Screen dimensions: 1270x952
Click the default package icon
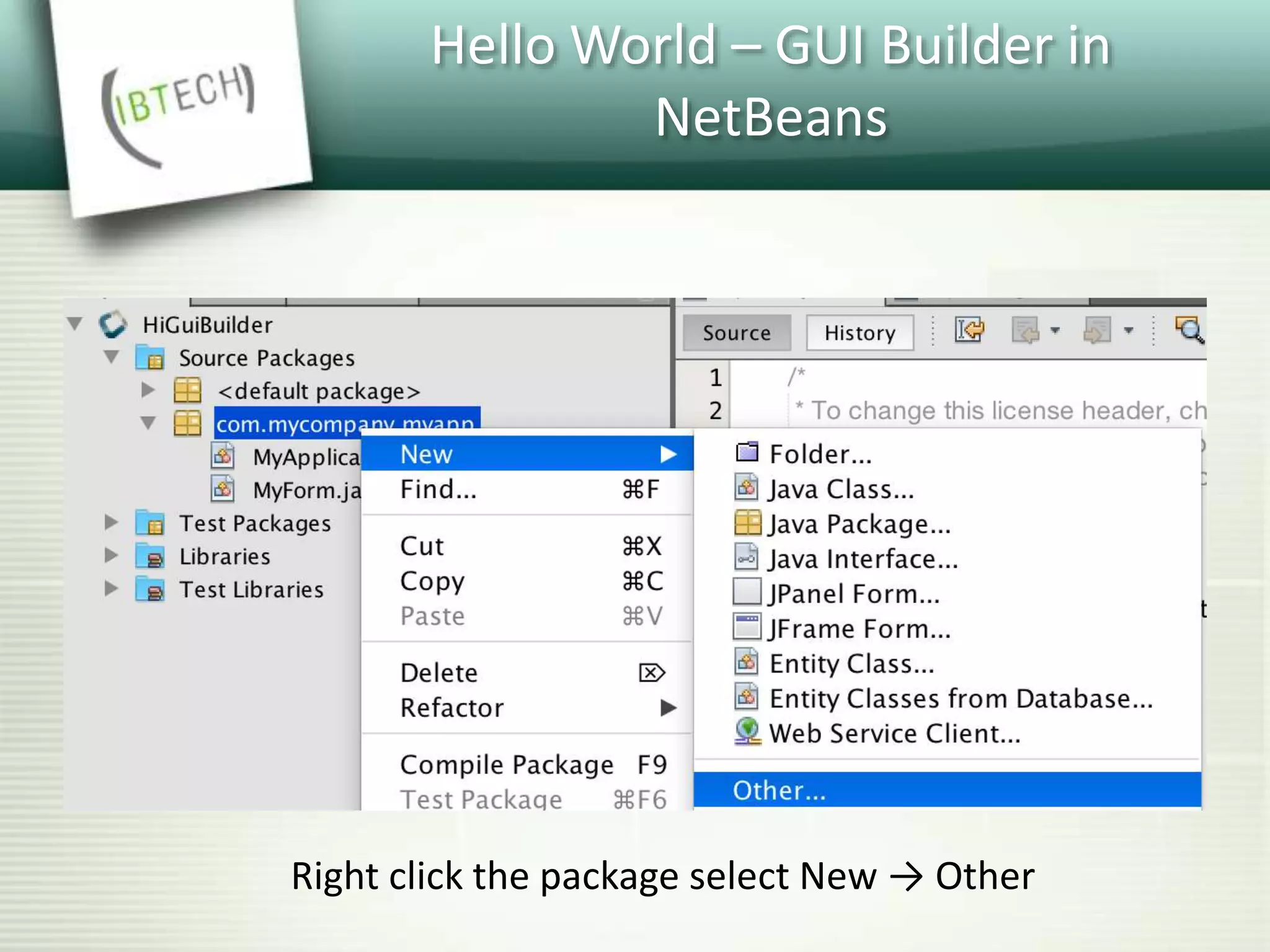187,390
